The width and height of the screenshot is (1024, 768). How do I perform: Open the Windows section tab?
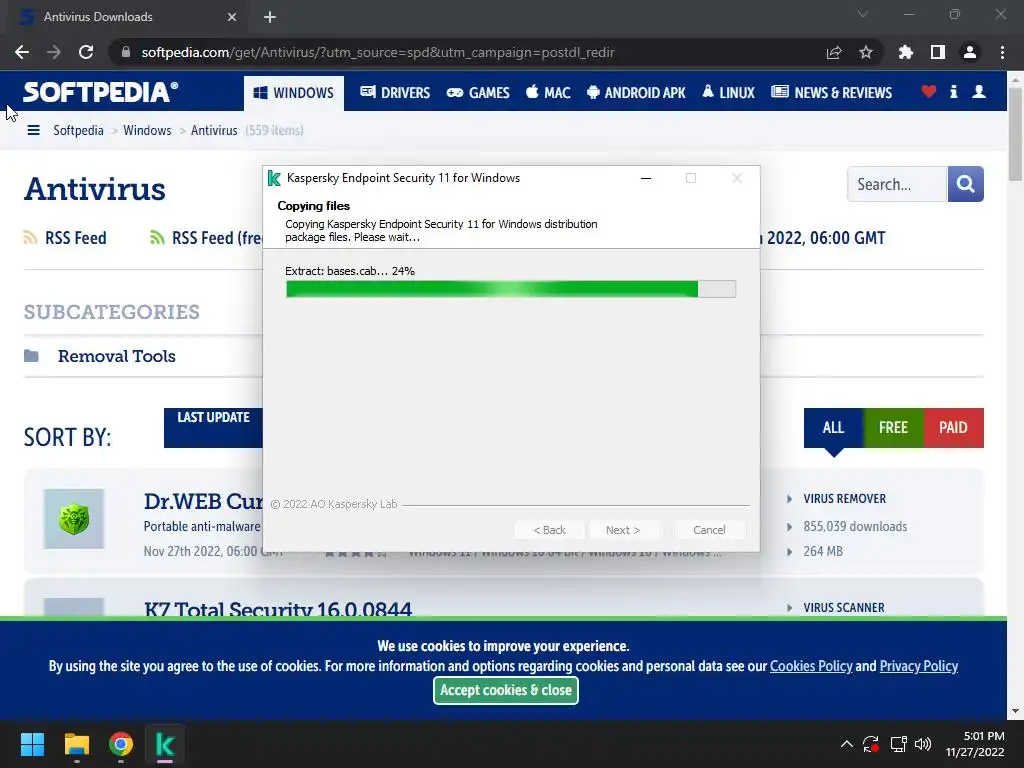point(294,93)
